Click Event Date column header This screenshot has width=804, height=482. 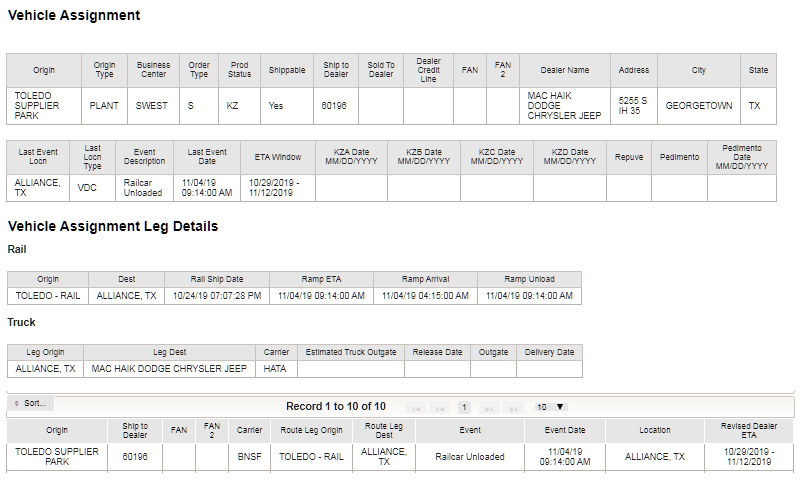565,431
